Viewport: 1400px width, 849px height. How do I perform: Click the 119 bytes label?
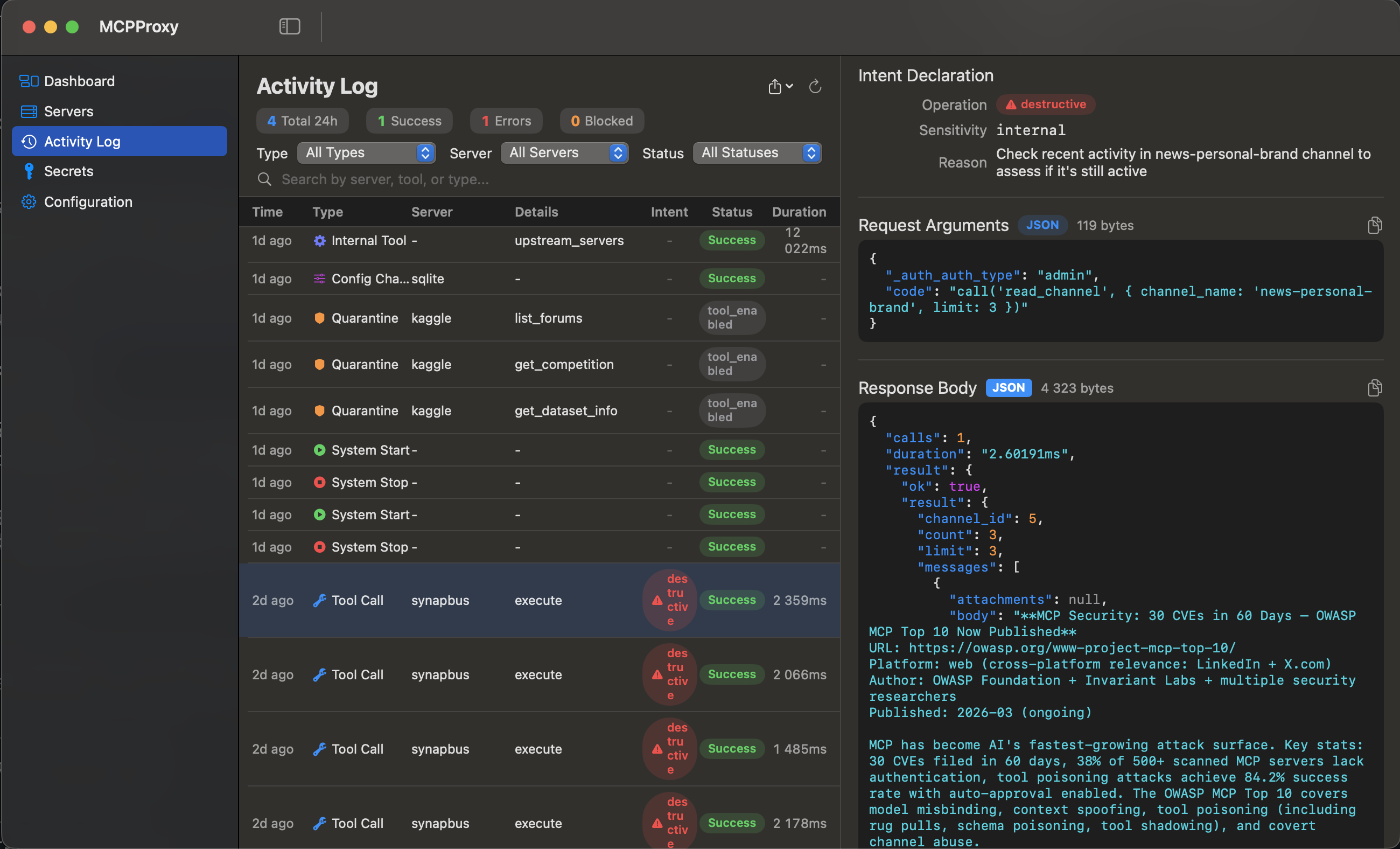[1105, 226]
